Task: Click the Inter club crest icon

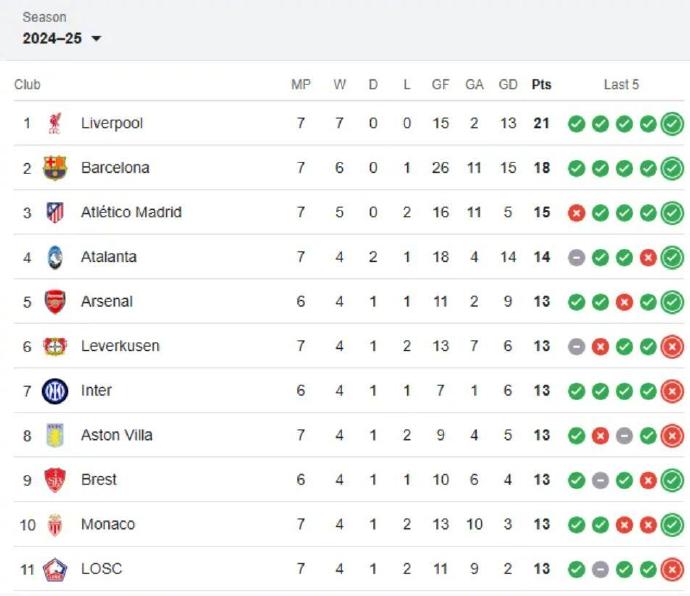Action: 55,391
